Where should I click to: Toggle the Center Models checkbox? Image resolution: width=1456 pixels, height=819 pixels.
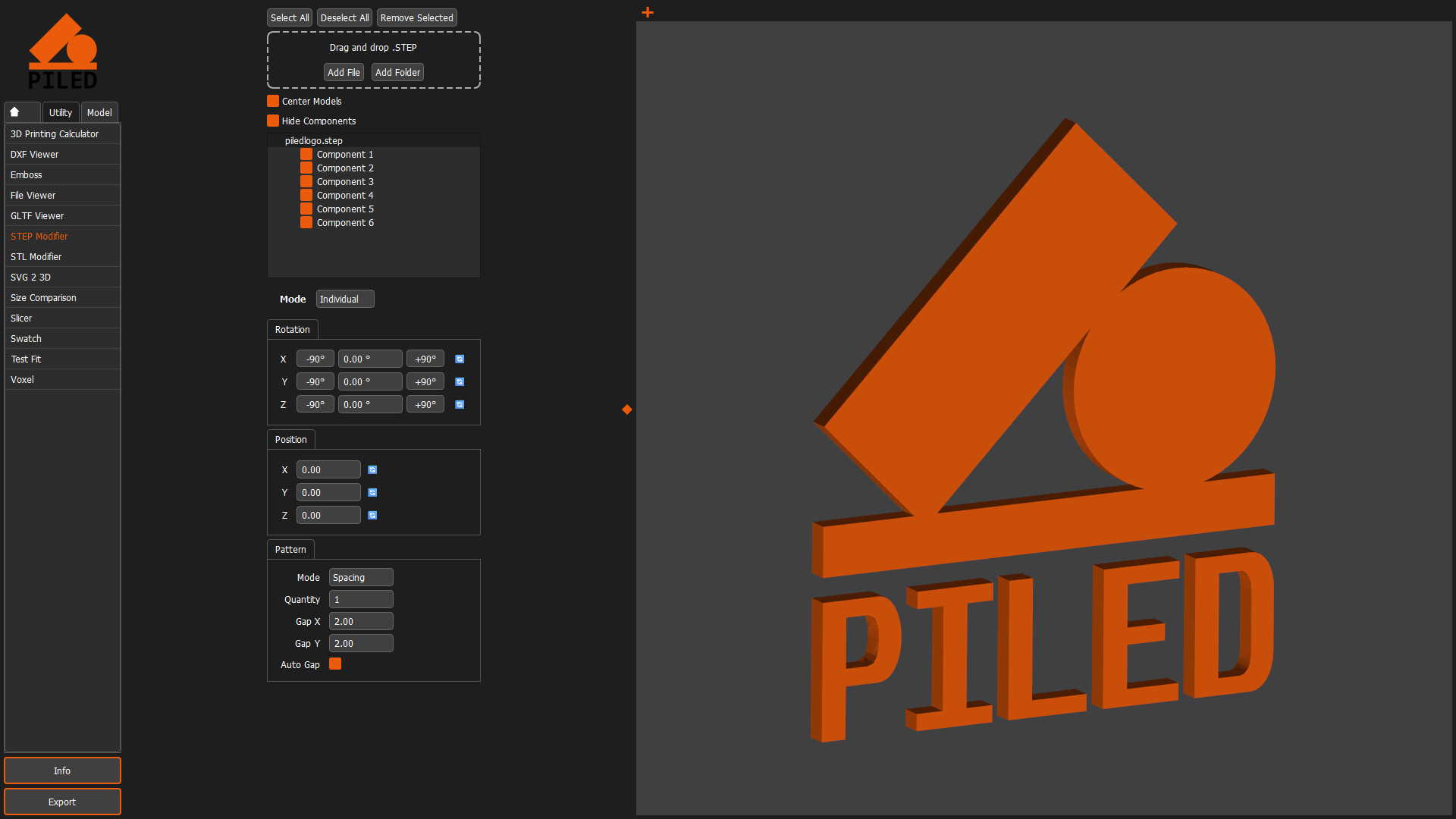tap(273, 100)
